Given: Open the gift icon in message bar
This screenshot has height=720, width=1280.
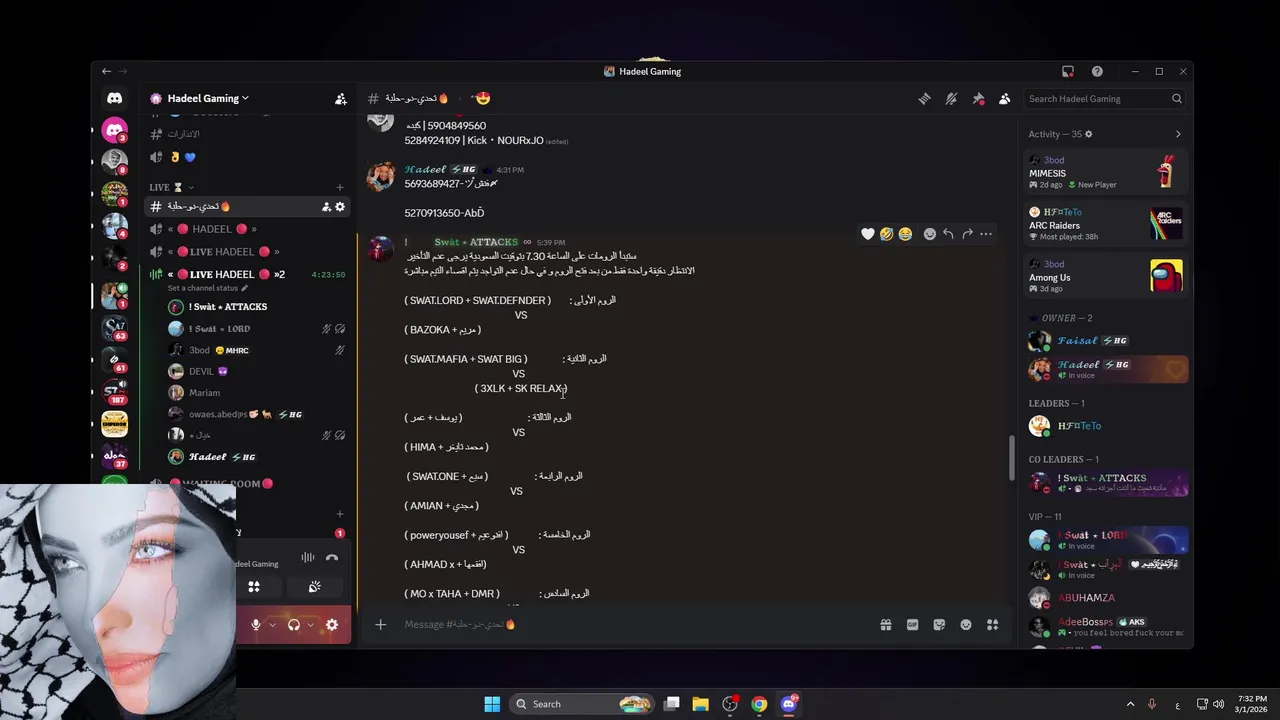Looking at the screenshot, I should point(886,624).
